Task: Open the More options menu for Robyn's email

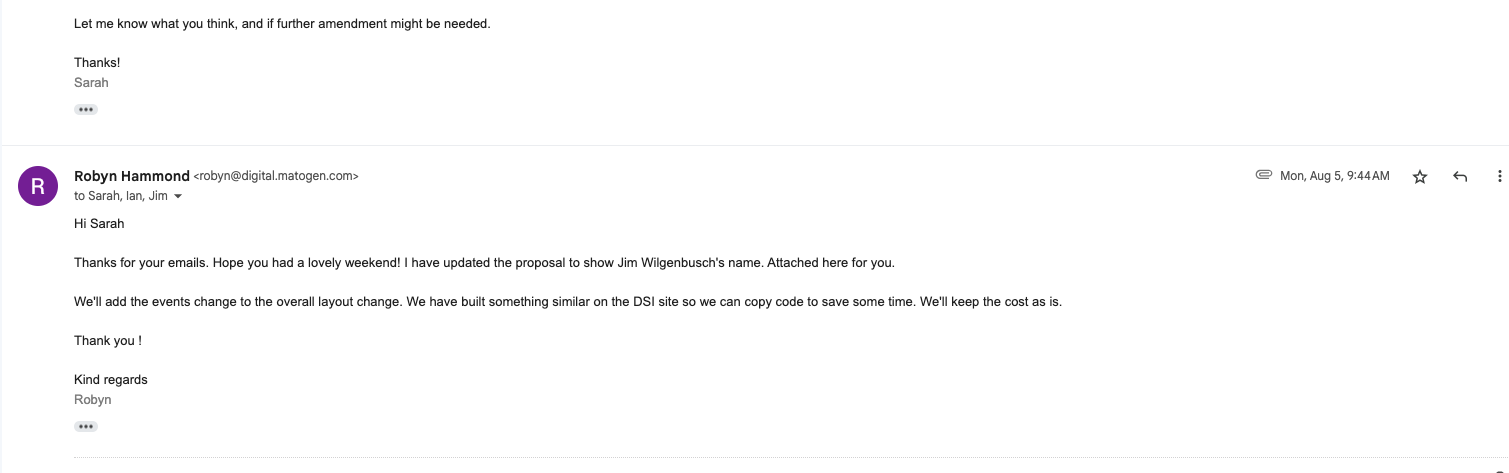Action: (1499, 177)
